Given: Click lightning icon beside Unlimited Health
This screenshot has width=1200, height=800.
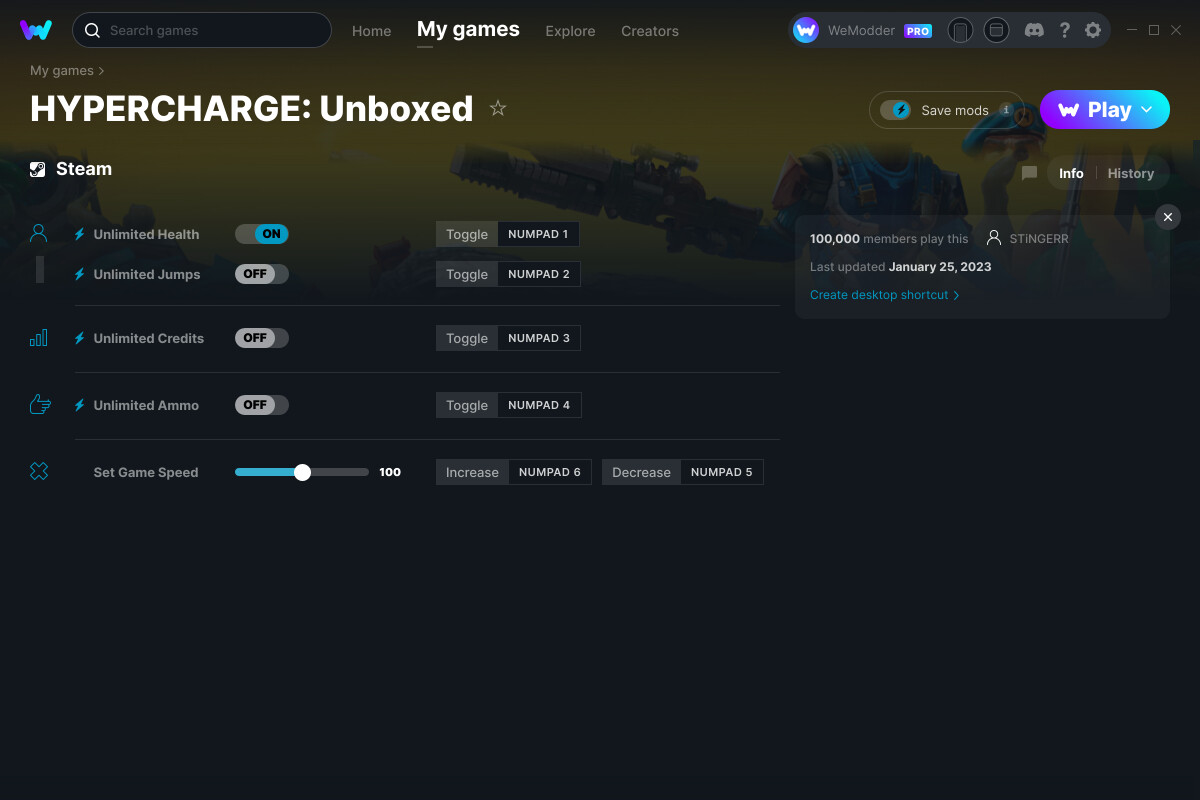Looking at the screenshot, I should pos(80,234).
